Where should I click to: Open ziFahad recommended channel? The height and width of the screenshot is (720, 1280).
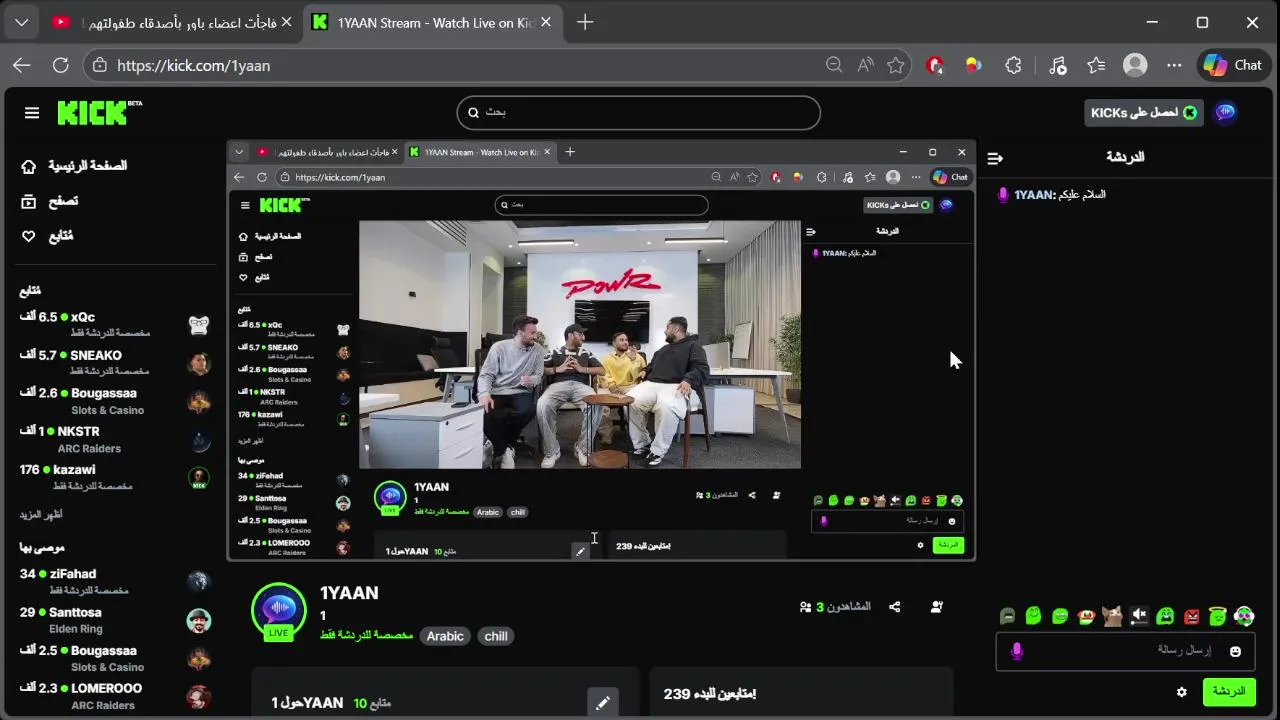115,581
